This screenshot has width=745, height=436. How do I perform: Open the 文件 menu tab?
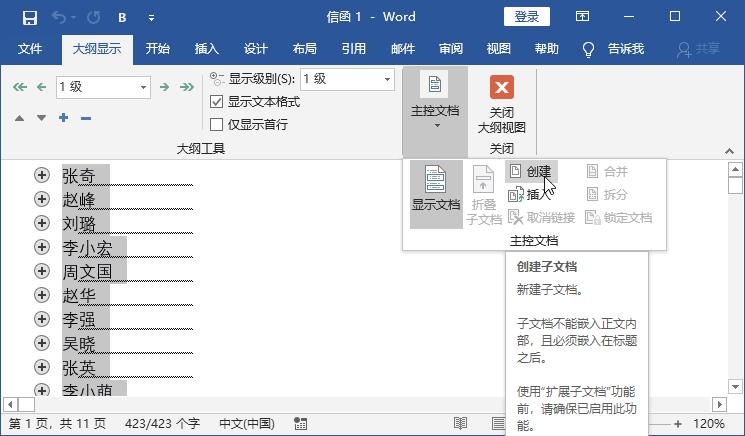pyautogui.click(x=30, y=48)
